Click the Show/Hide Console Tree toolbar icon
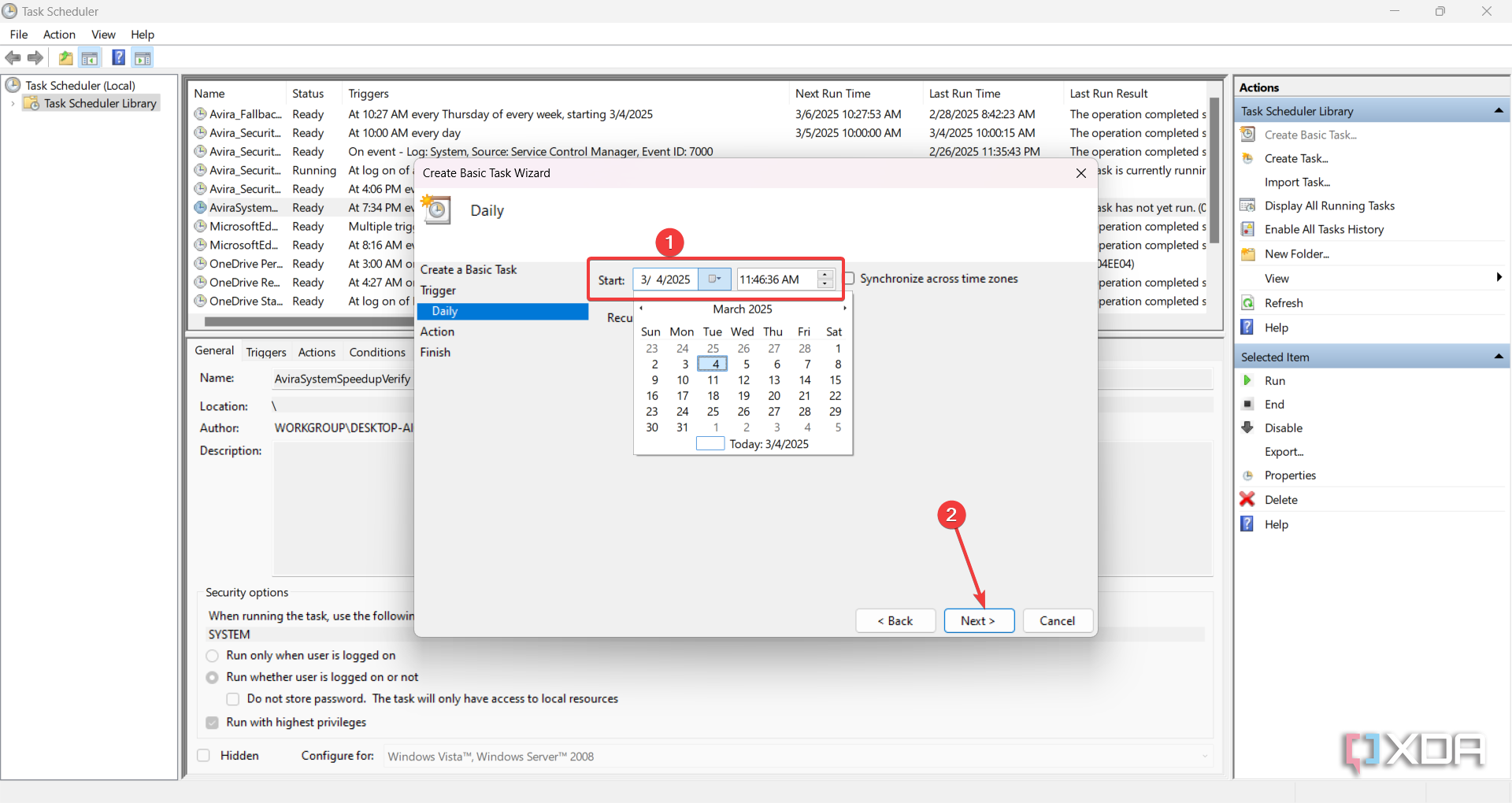The height and width of the screenshot is (803, 1512). click(x=90, y=57)
